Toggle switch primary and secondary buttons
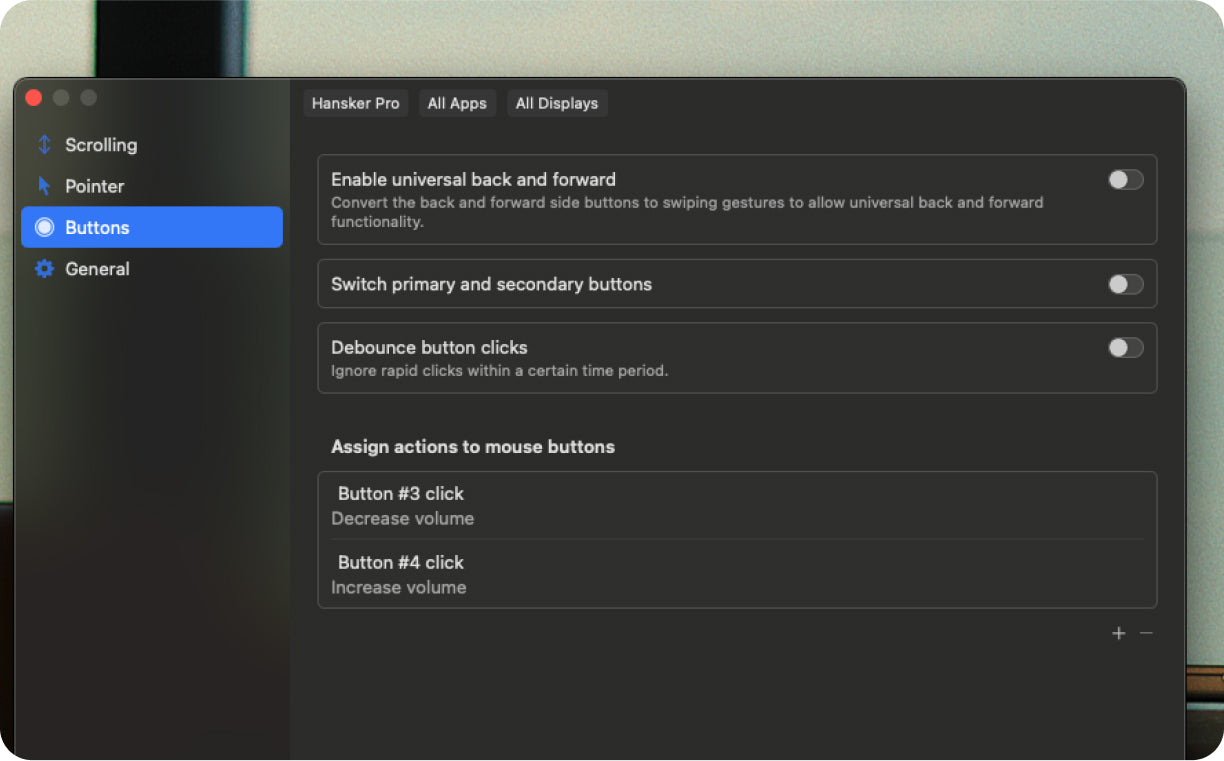 click(1125, 284)
